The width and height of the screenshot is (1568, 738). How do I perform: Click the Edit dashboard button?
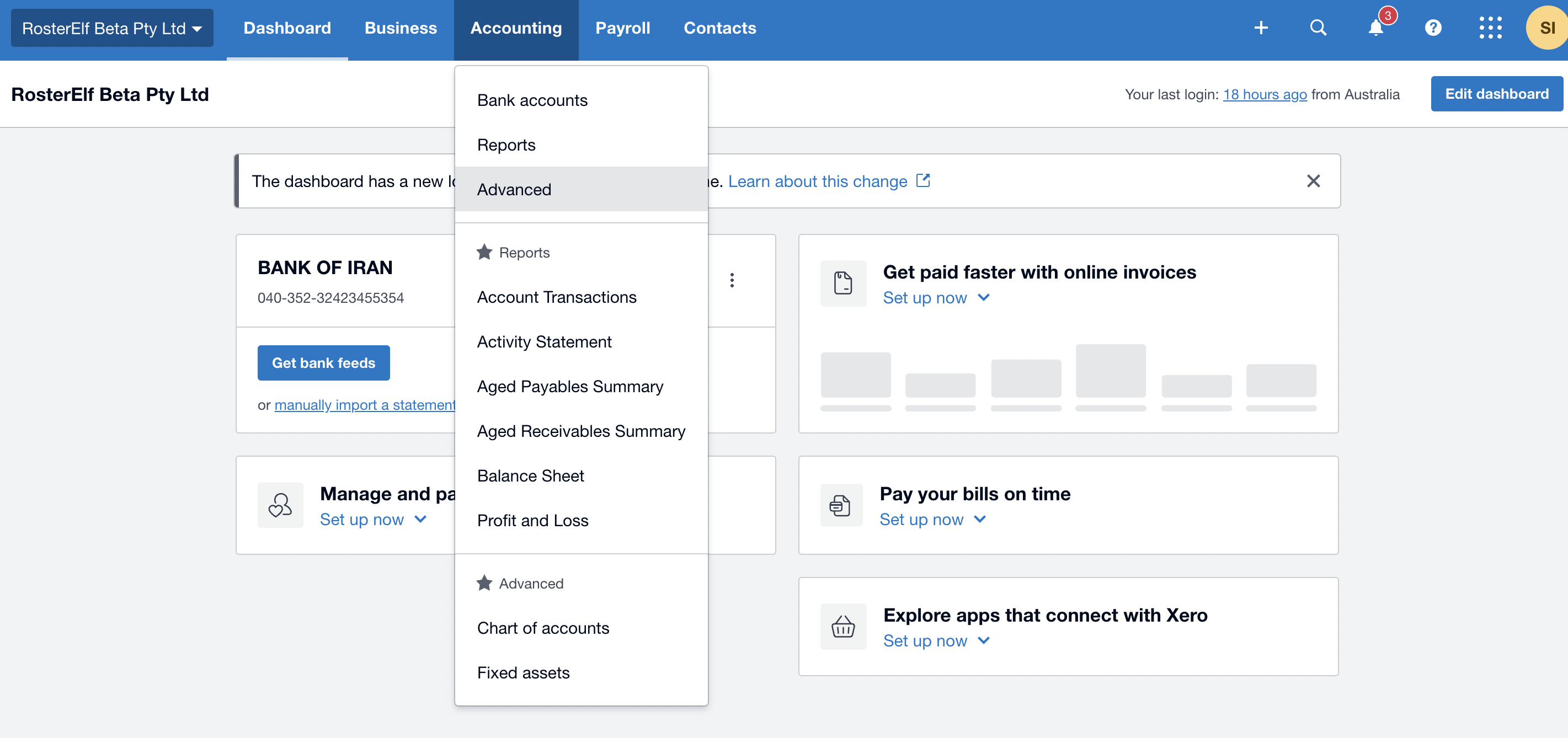[x=1497, y=93]
